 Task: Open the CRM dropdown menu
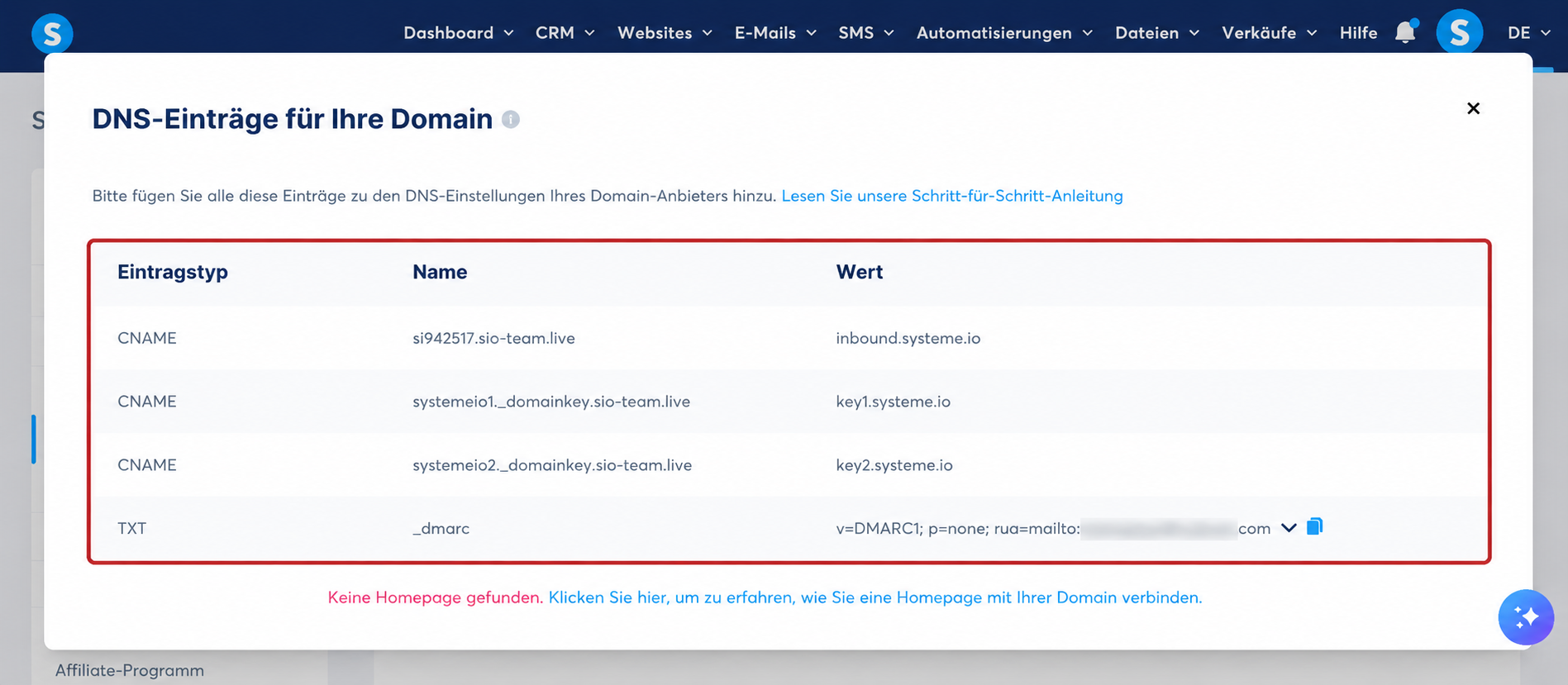[565, 33]
